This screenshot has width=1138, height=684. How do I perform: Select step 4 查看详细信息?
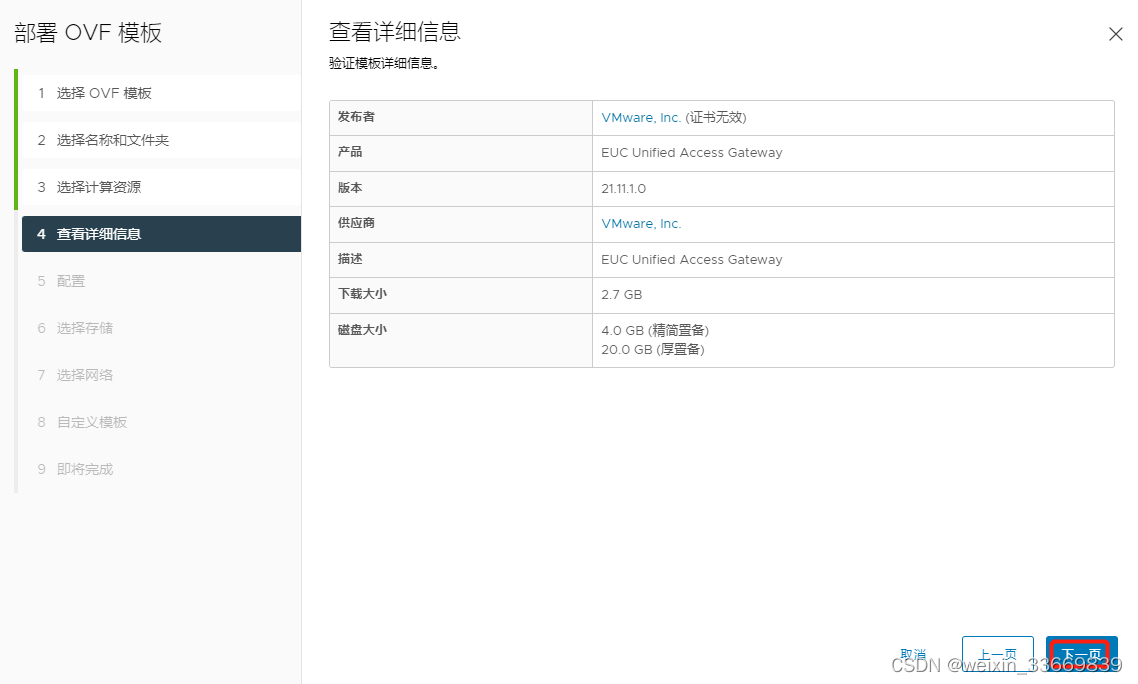click(161, 234)
